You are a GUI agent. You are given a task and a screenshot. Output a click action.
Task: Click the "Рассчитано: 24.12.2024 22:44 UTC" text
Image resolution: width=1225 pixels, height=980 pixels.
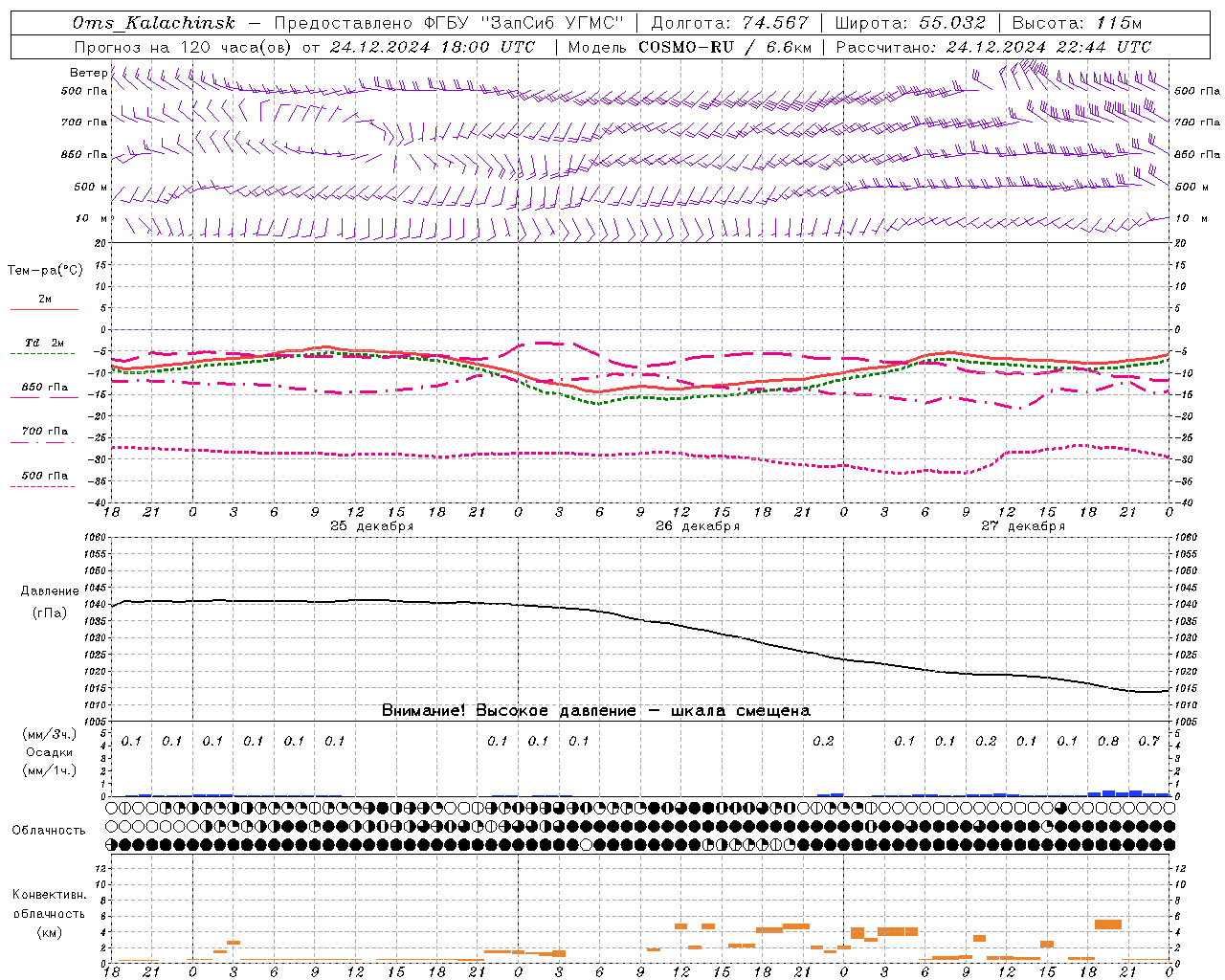pos(993,47)
